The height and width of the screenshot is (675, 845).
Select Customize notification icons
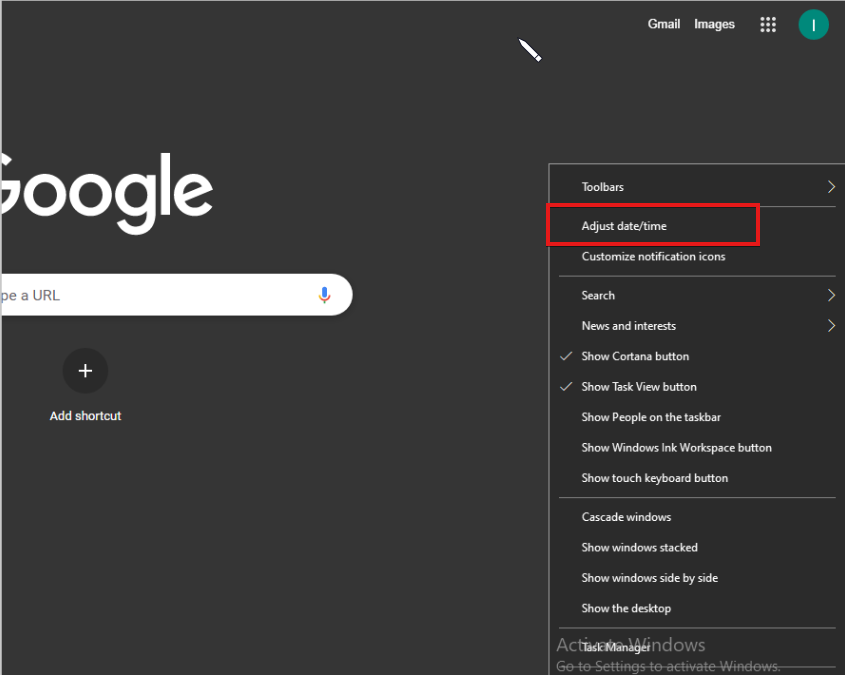pos(697,256)
